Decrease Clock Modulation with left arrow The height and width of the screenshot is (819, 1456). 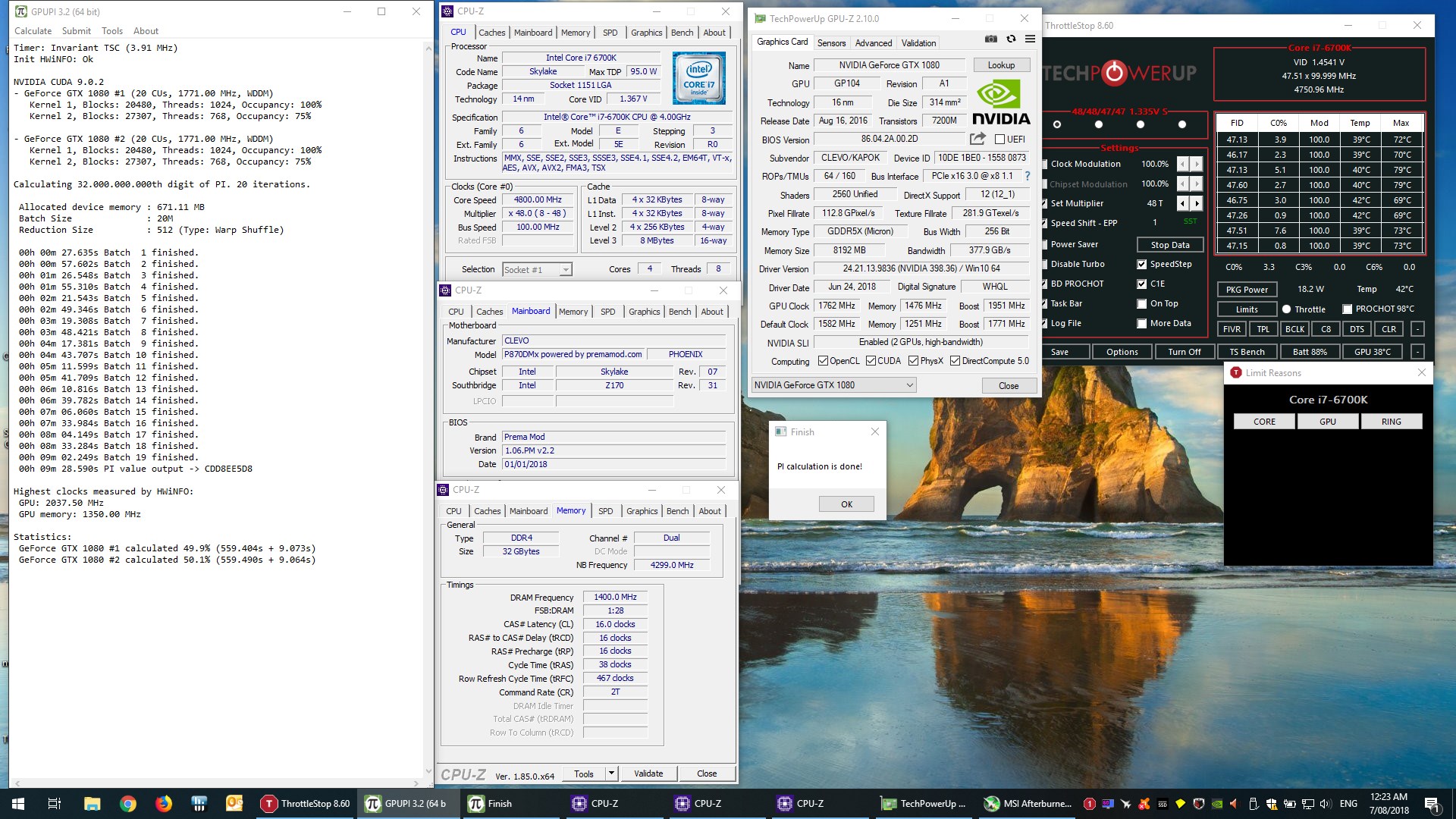pos(1182,164)
